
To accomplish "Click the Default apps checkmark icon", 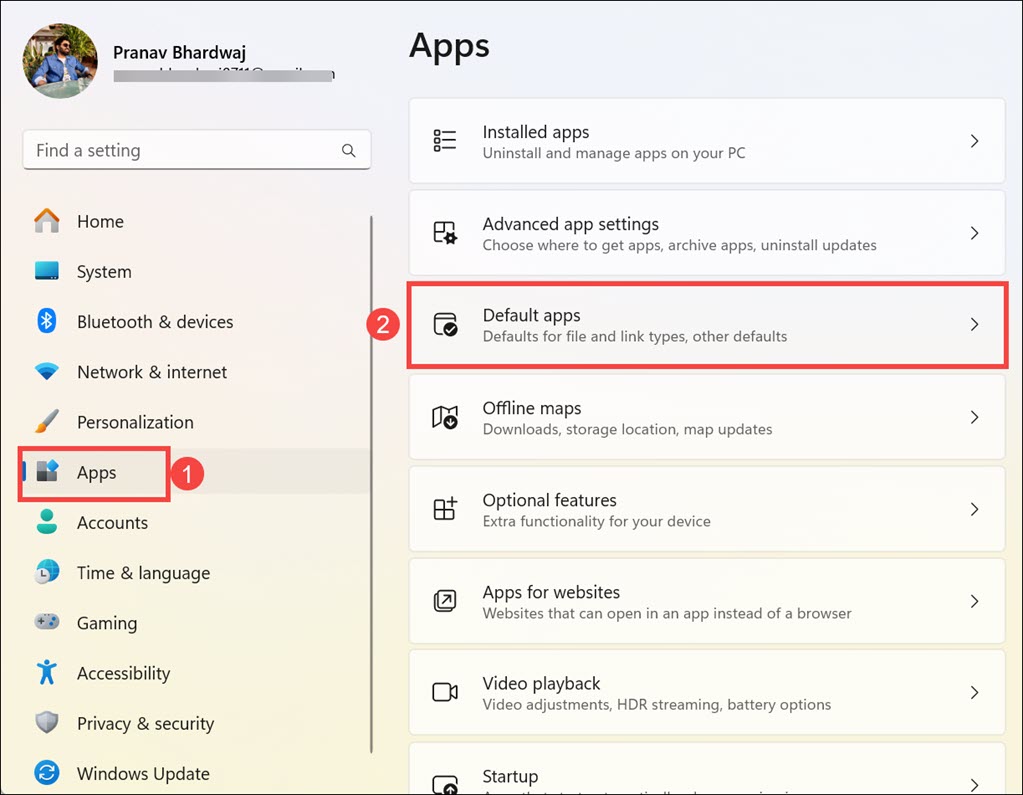I will (x=445, y=325).
